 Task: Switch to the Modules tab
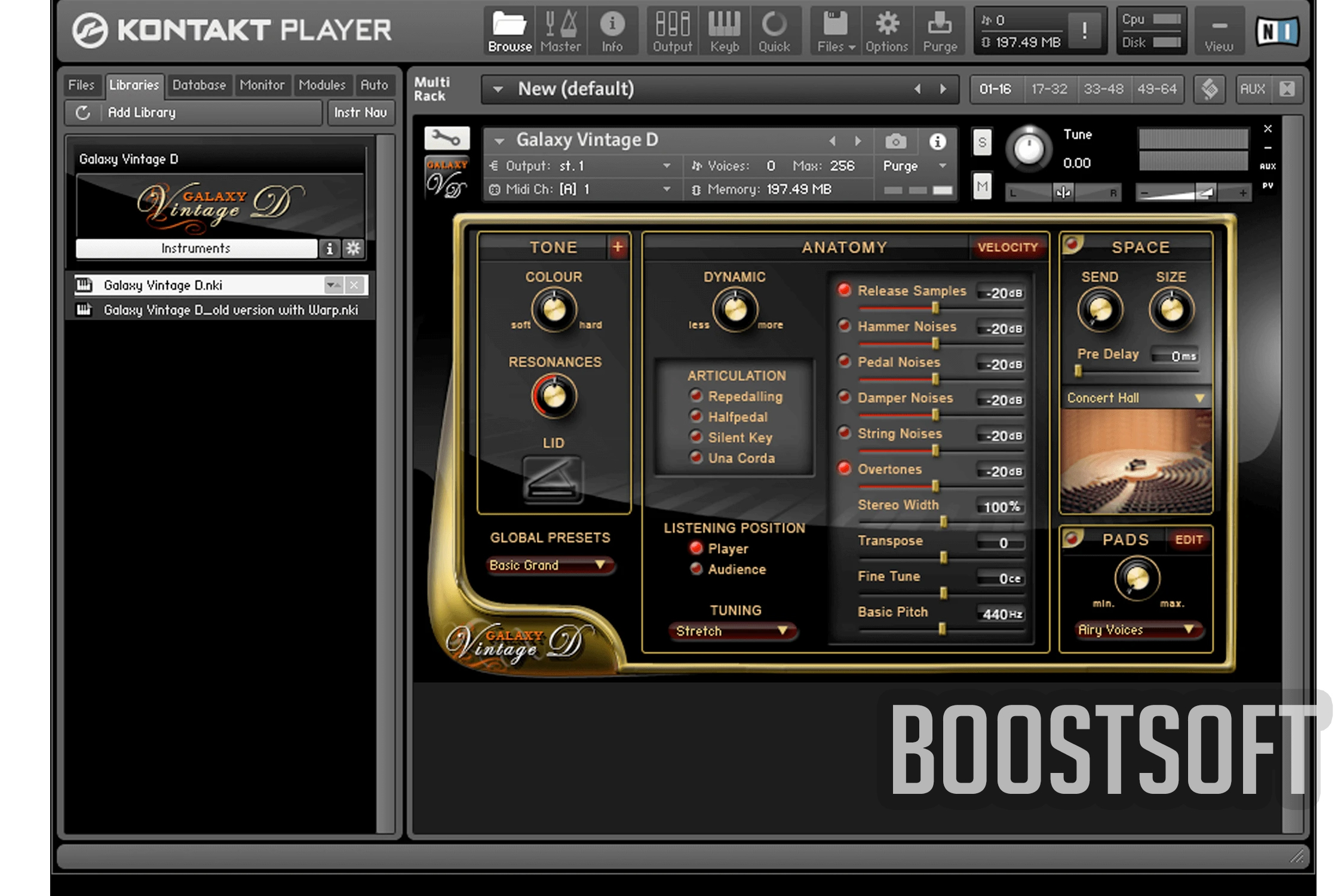coord(322,85)
